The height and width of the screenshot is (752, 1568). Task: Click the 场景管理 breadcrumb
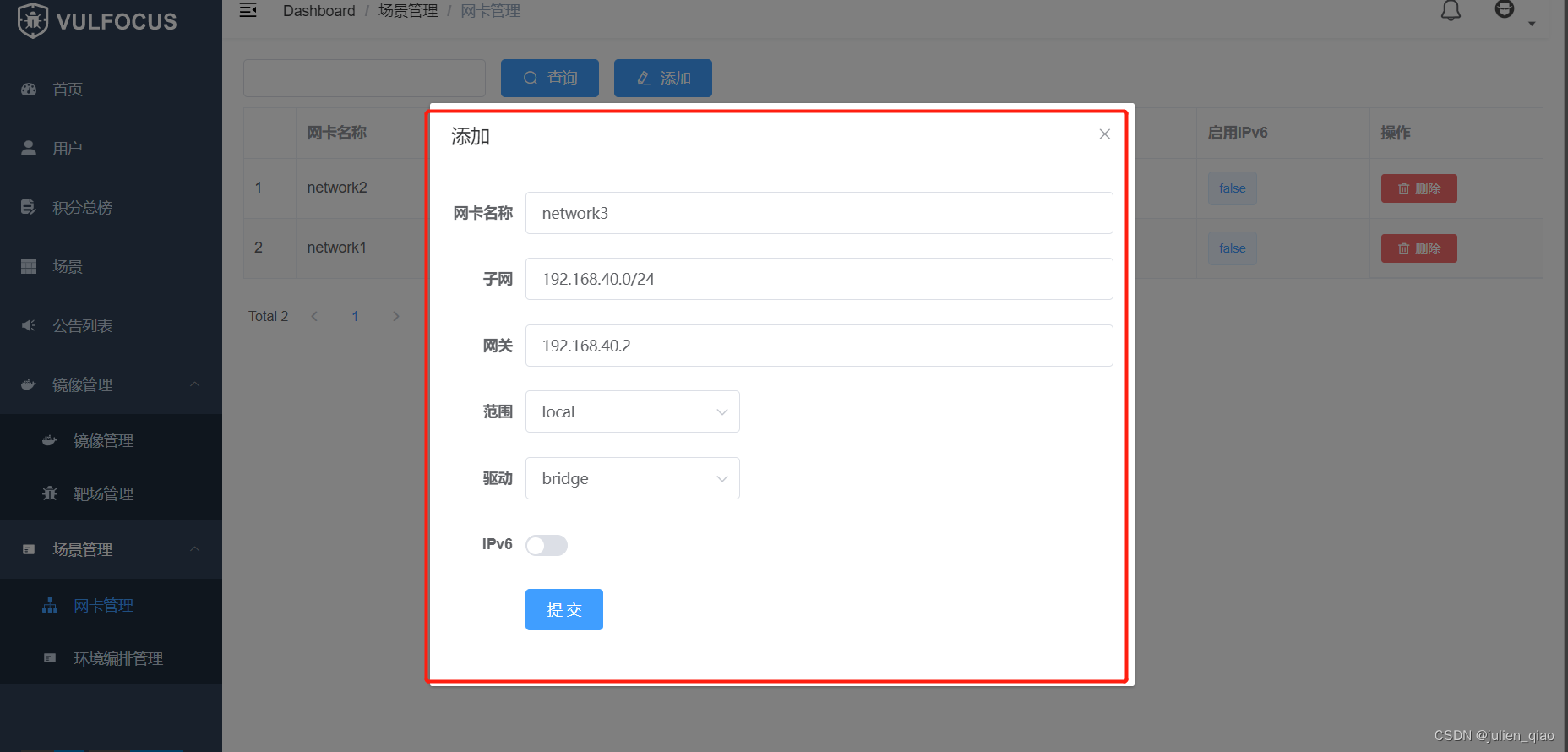[x=408, y=11]
